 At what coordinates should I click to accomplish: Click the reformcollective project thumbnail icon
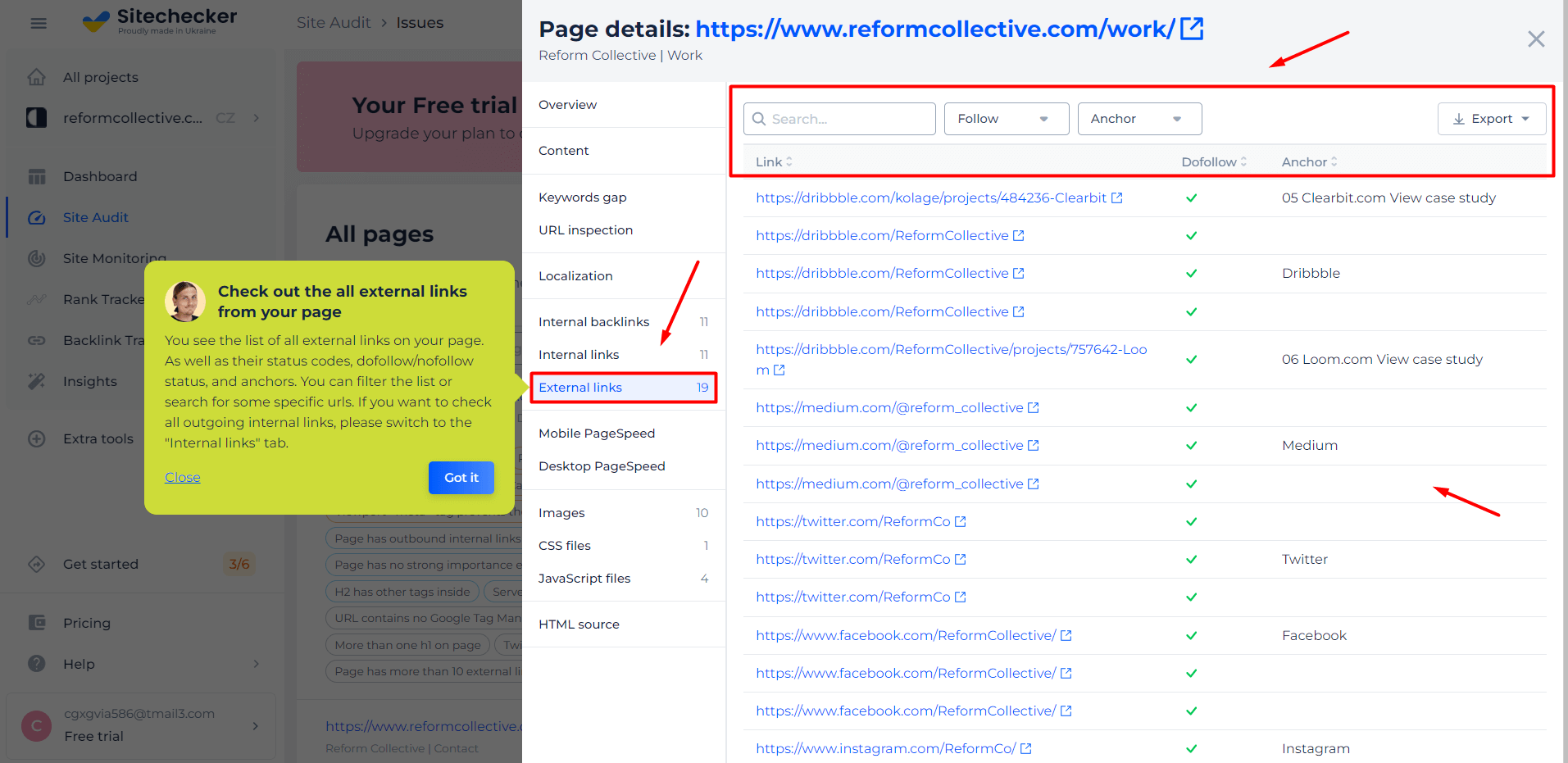[37, 118]
